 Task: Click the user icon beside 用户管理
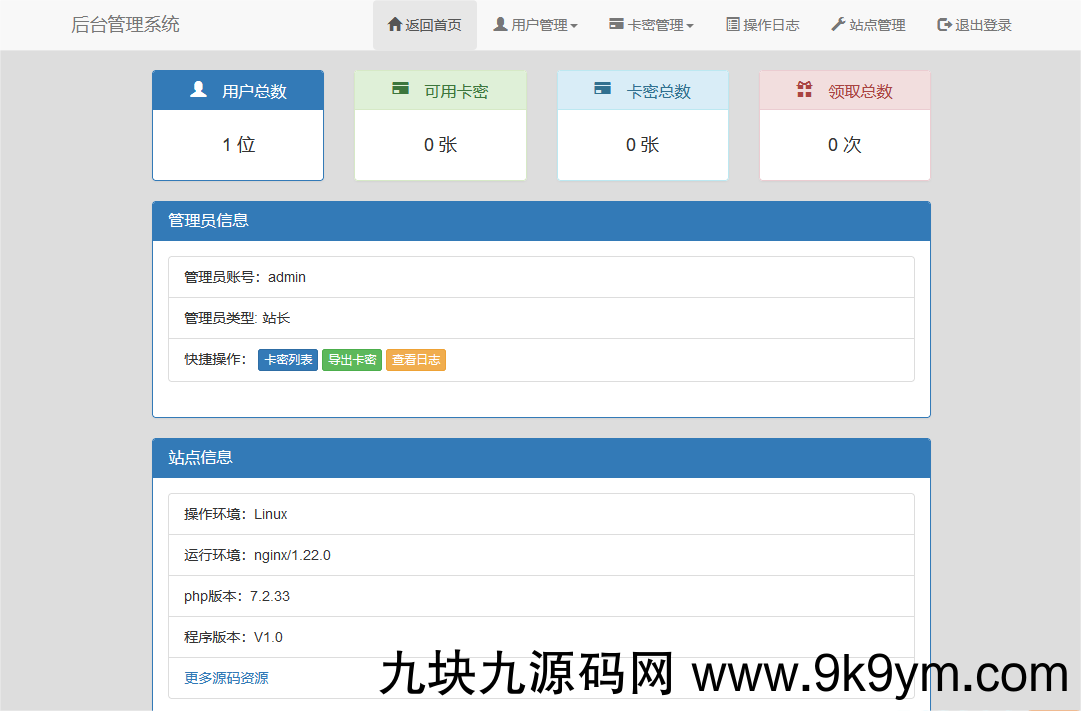click(500, 24)
